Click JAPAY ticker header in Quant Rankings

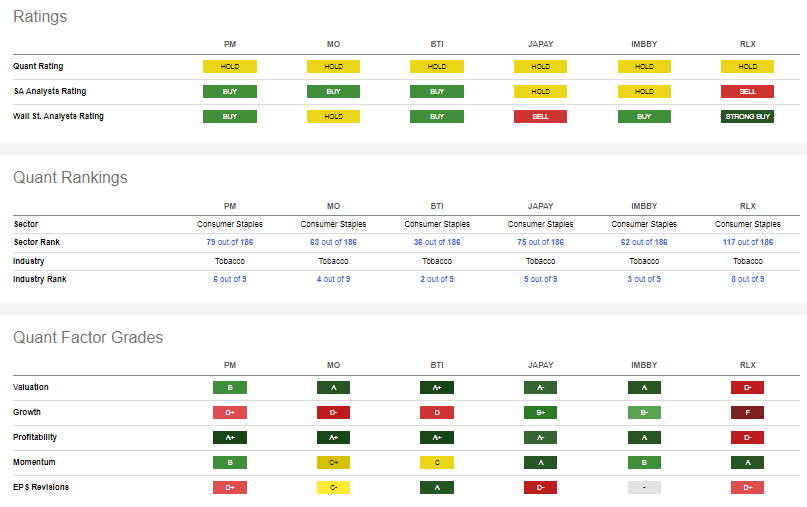pos(540,206)
